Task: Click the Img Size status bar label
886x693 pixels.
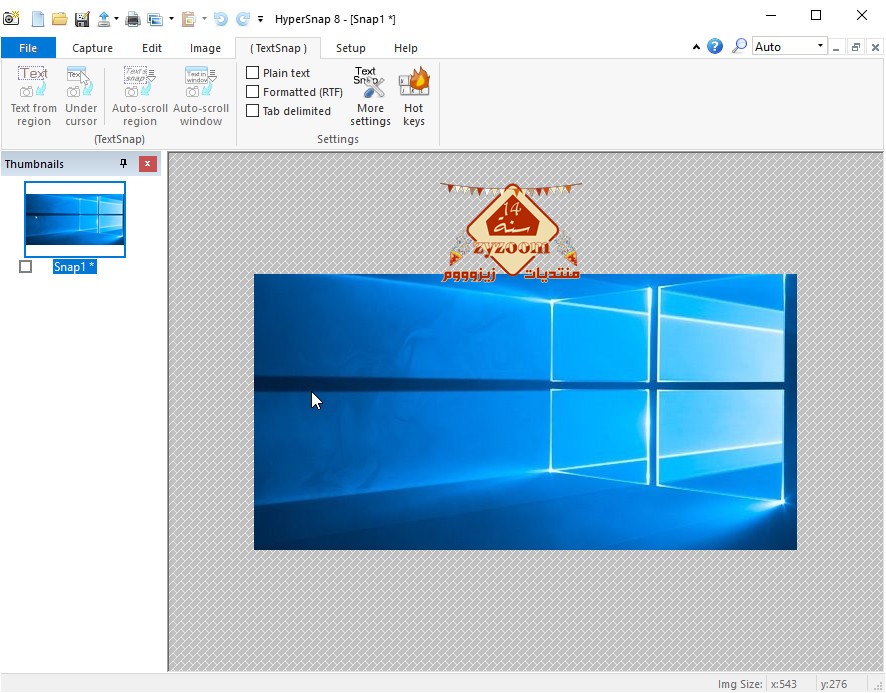Action: (740, 684)
